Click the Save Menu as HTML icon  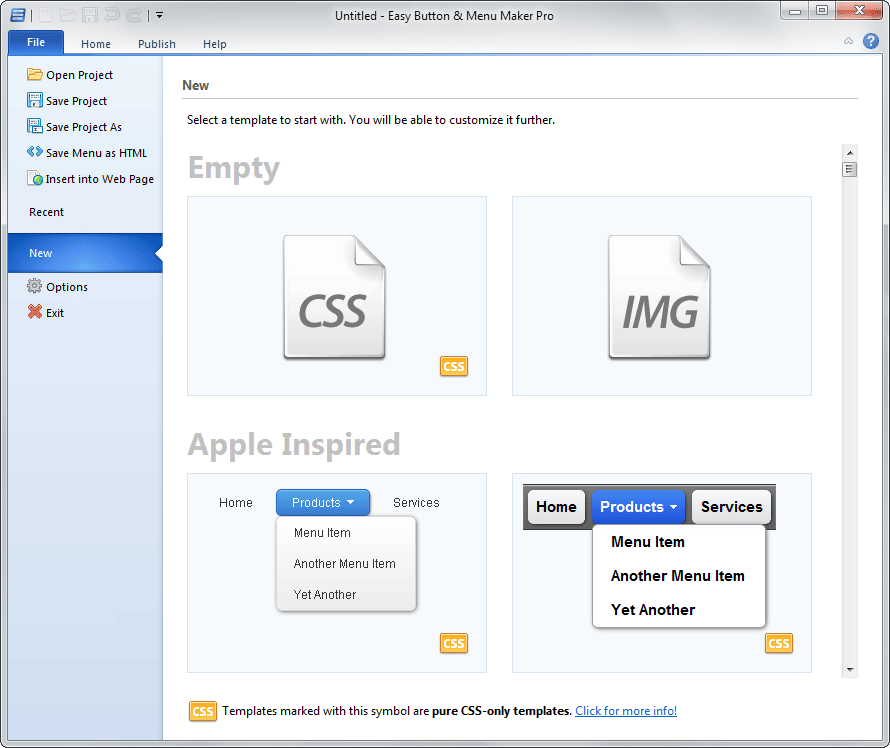pos(35,153)
